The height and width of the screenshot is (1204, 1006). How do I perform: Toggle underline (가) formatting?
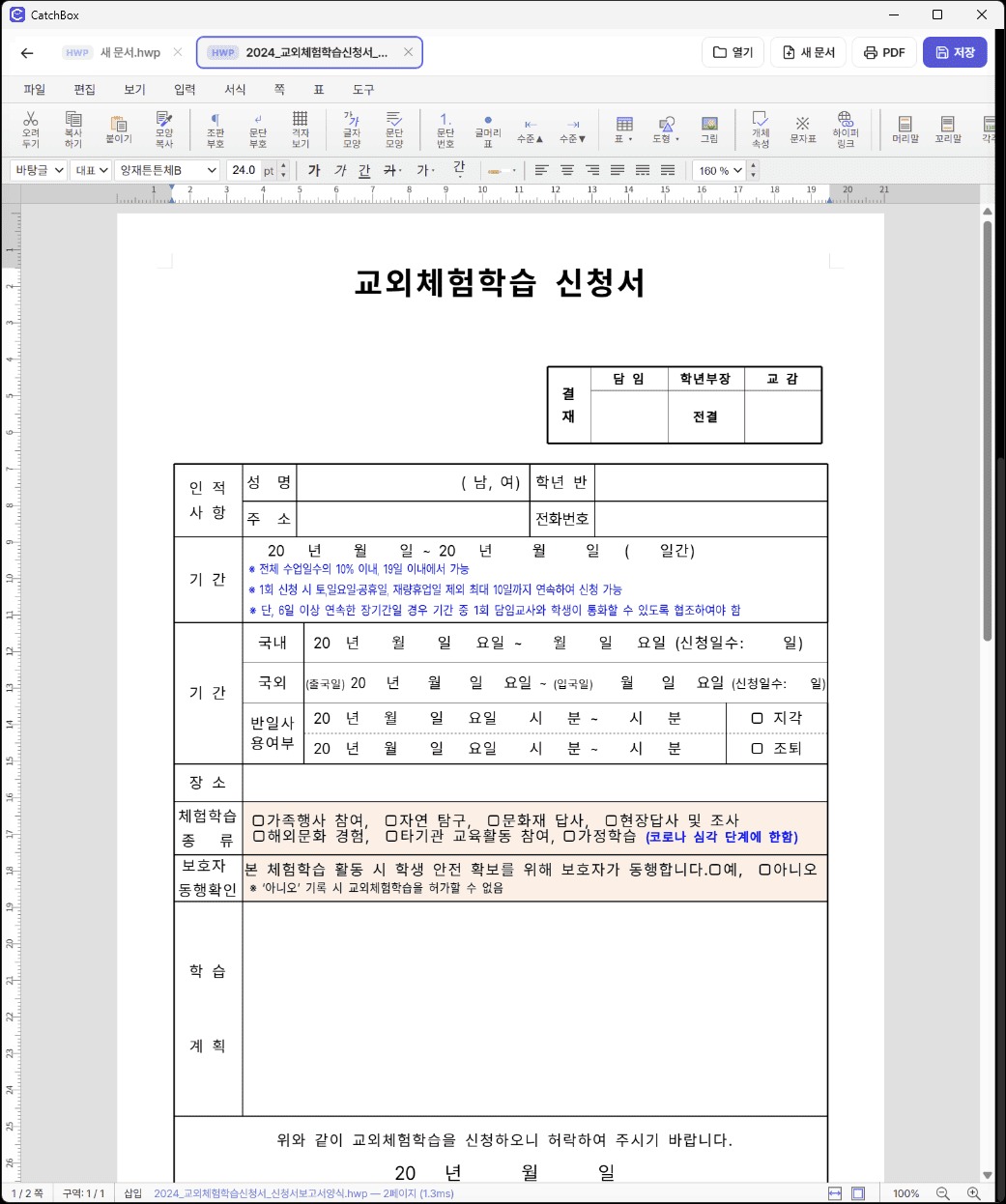pyautogui.click(x=364, y=170)
